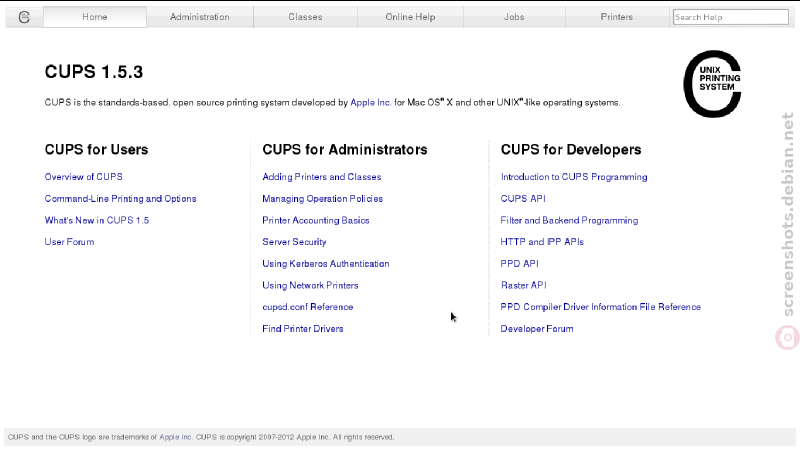Click the CUPS for Administrators heading
800x450 pixels.
[x=345, y=149]
